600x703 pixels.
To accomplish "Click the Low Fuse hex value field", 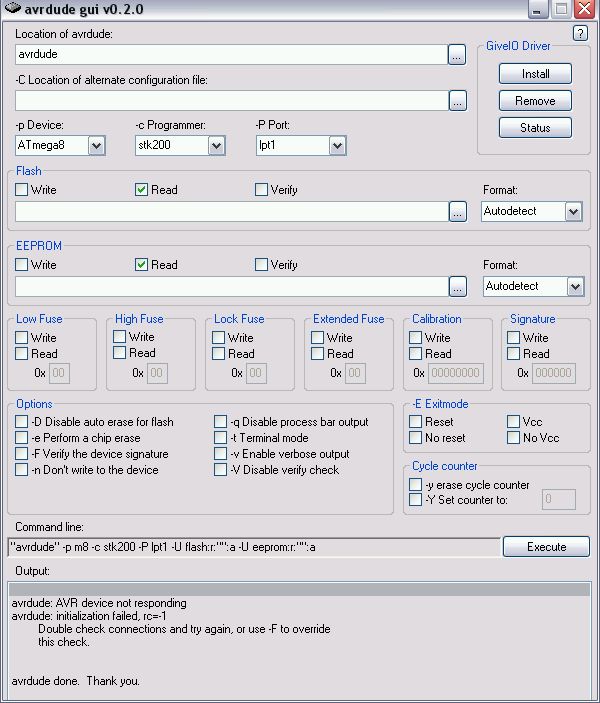I will click(x=59, y=373).
